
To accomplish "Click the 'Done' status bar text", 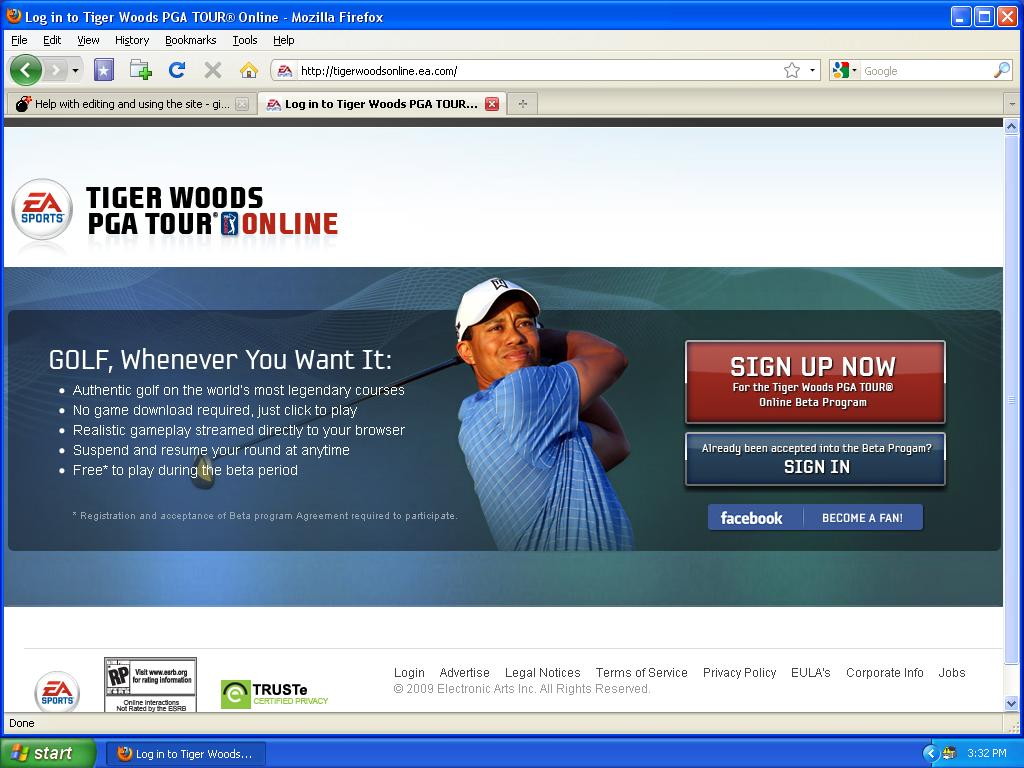I will 22,723.
